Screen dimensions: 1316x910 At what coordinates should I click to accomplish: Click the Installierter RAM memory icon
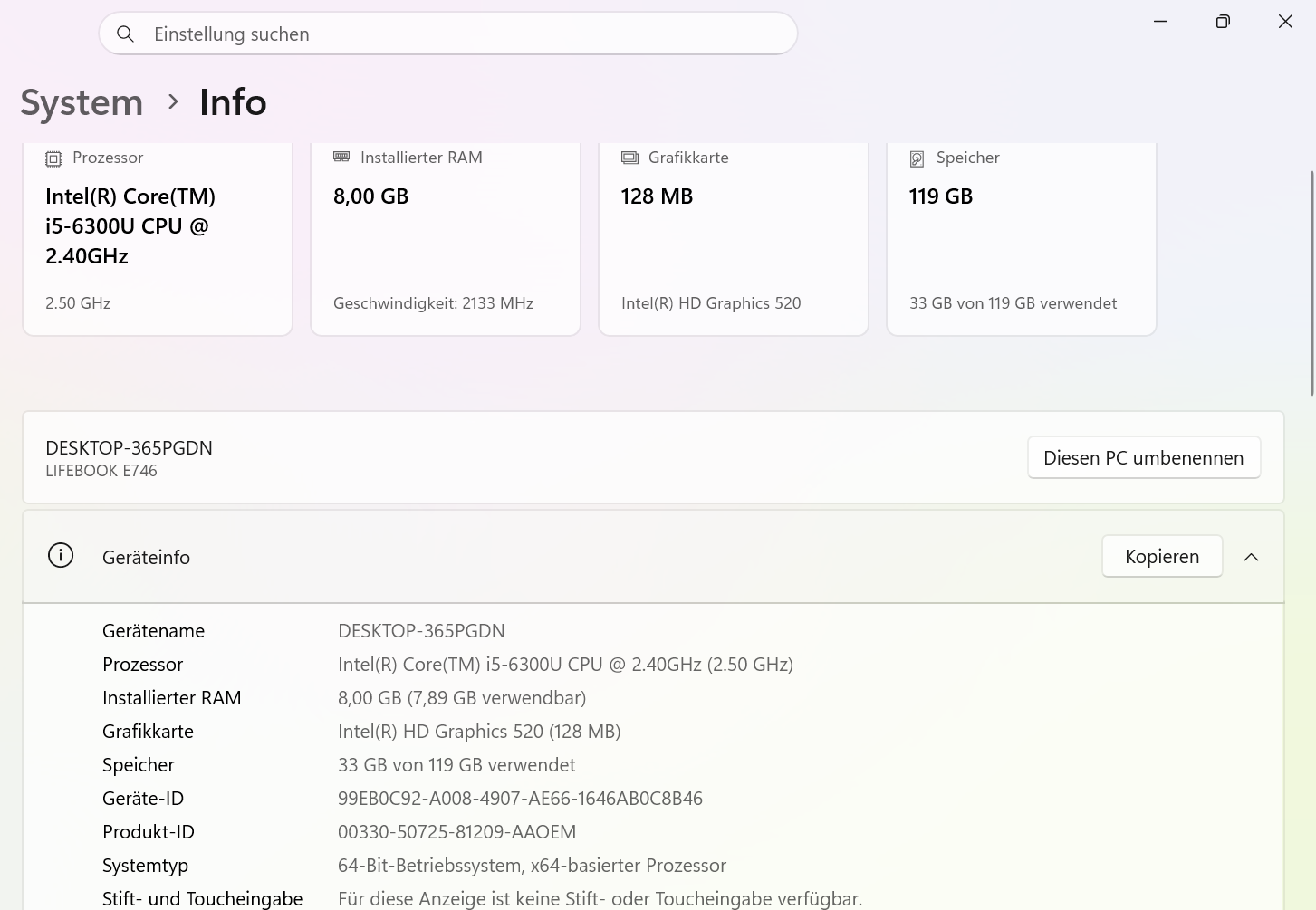341,157
